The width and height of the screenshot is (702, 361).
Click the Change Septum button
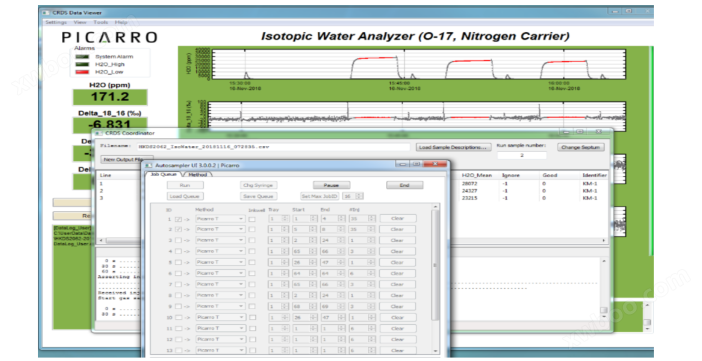click(581, 147)
